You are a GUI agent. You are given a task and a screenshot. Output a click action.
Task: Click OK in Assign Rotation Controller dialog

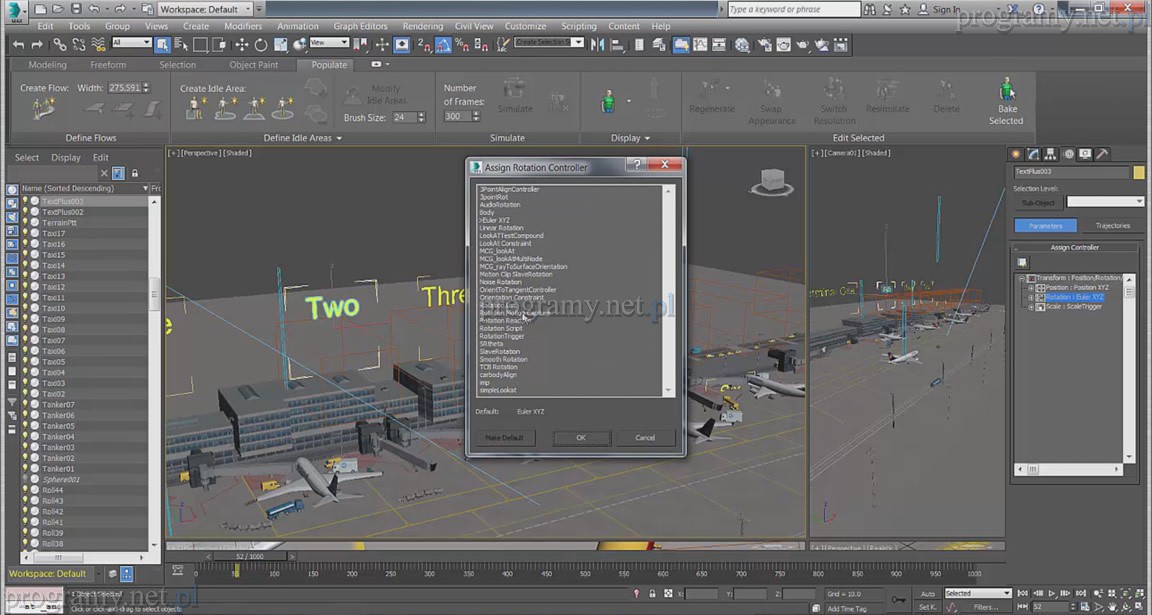580,438
